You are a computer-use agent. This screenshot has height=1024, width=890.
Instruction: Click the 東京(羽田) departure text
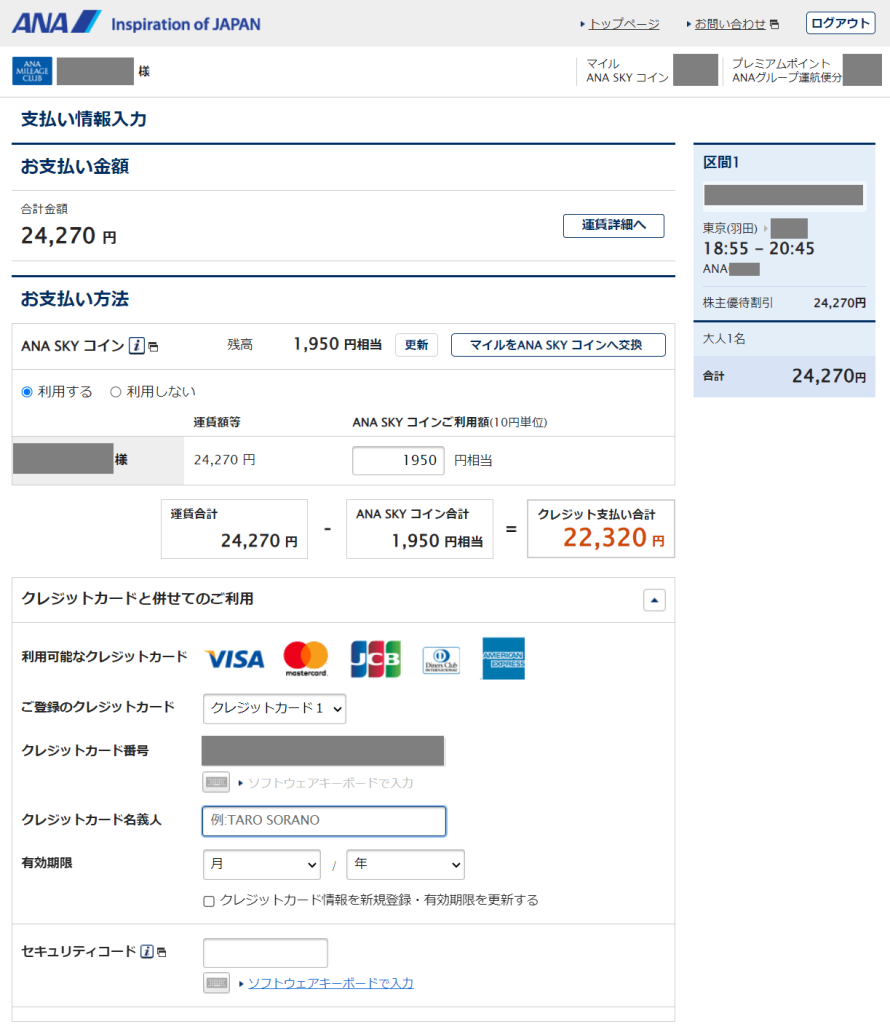(730, 228)
